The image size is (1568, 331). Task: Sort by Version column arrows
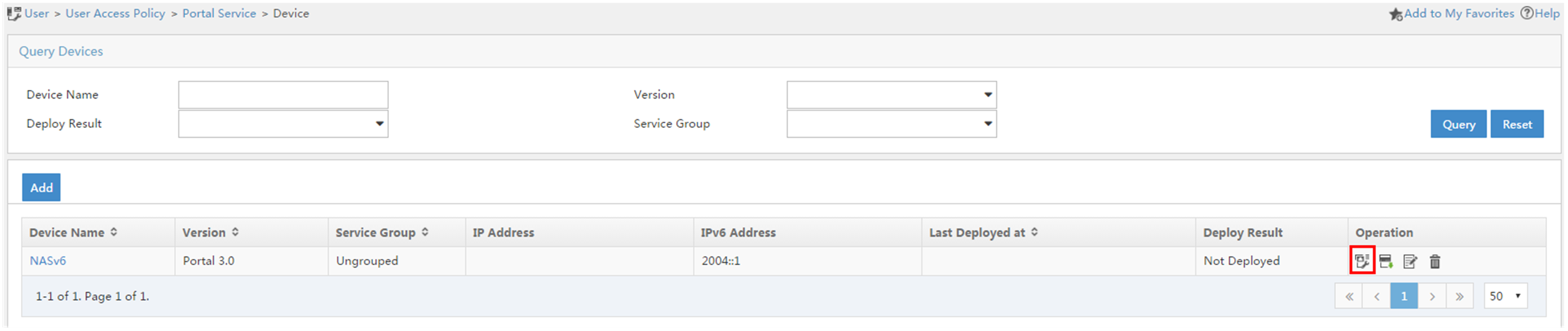pos(235,232)
